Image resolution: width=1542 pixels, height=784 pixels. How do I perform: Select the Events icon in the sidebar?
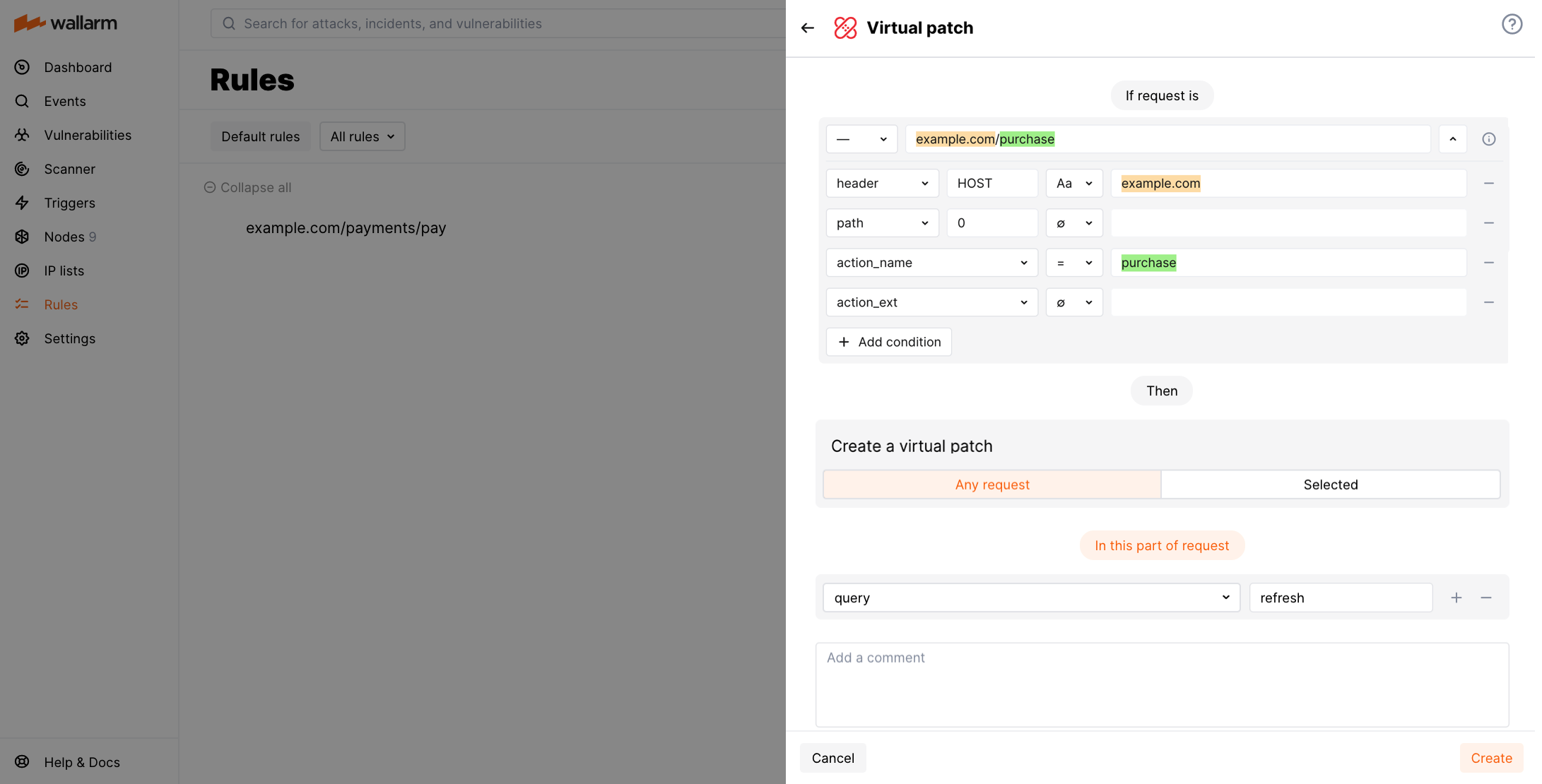click(x=22, y=101)
